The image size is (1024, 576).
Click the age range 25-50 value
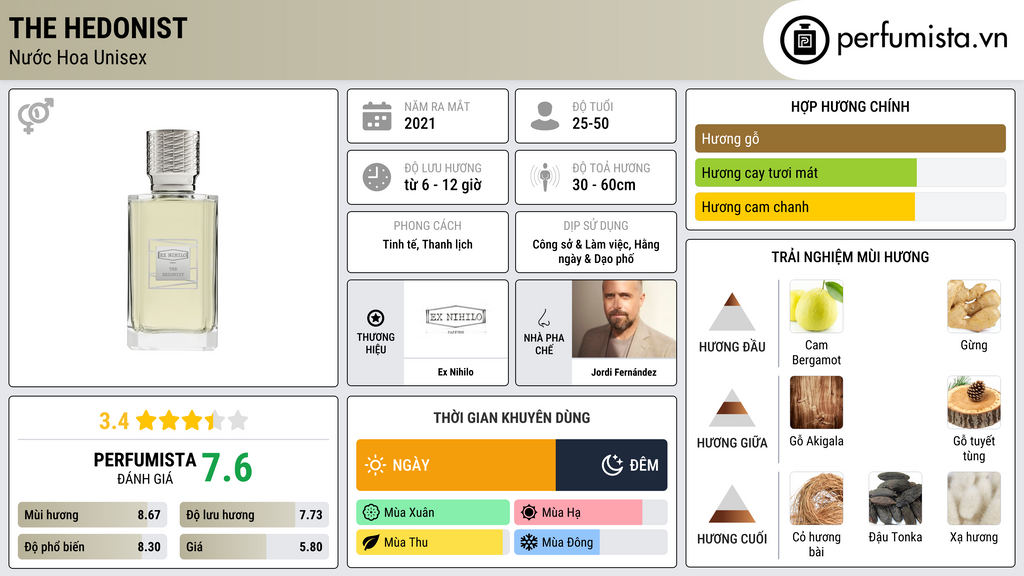[x=590, y=123]
